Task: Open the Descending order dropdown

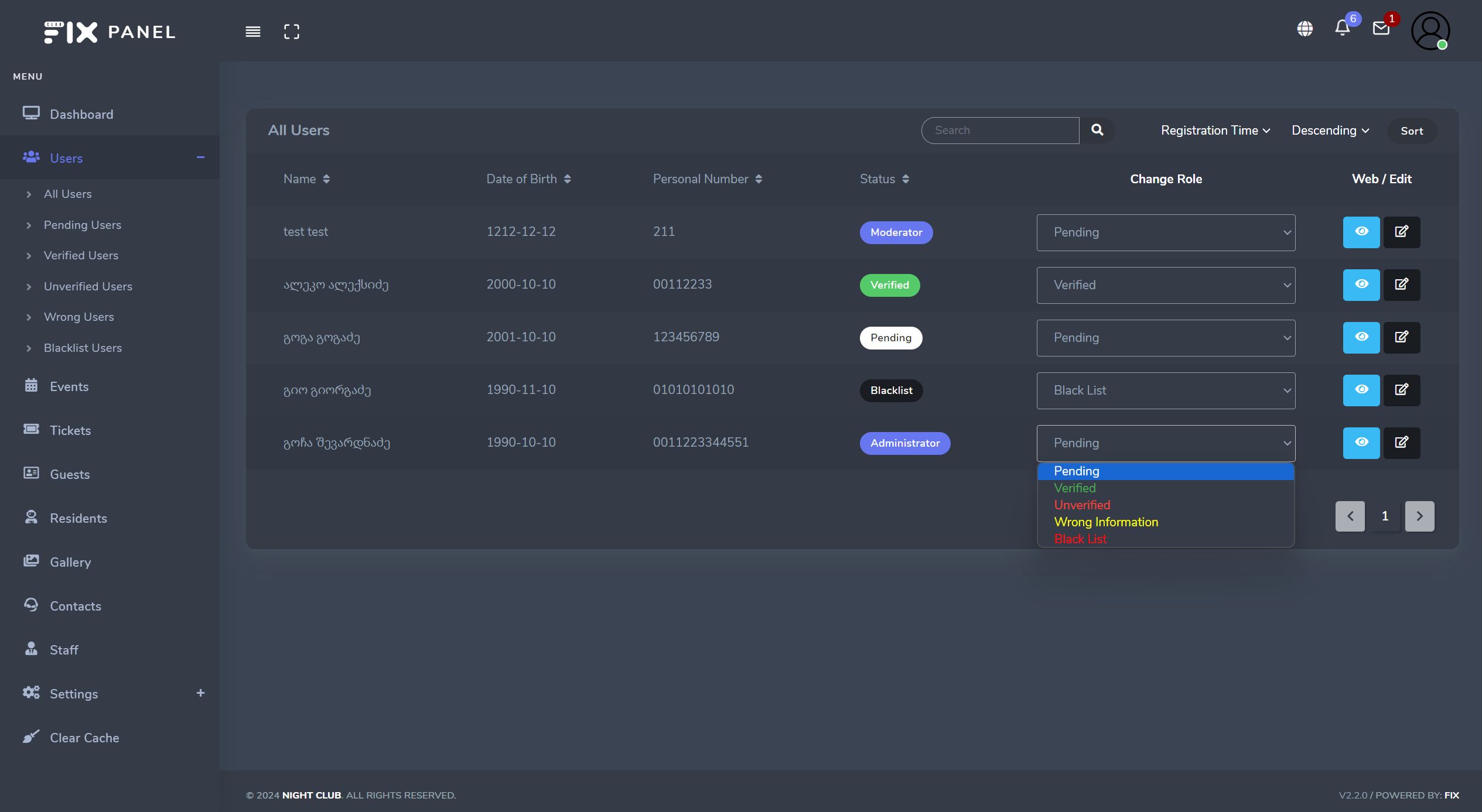Action: [x=1330, y=131]
